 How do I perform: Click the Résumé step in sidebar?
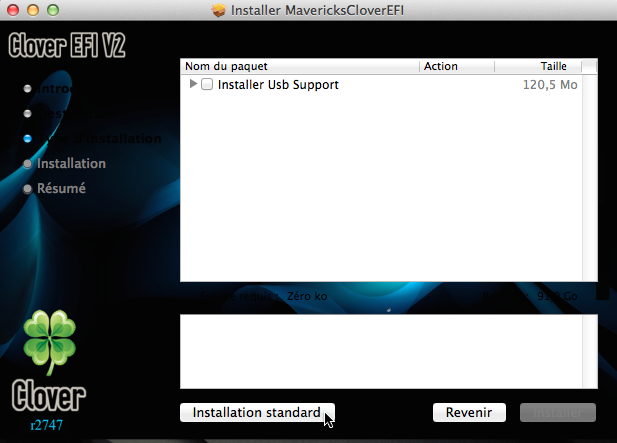pos(61,188)
